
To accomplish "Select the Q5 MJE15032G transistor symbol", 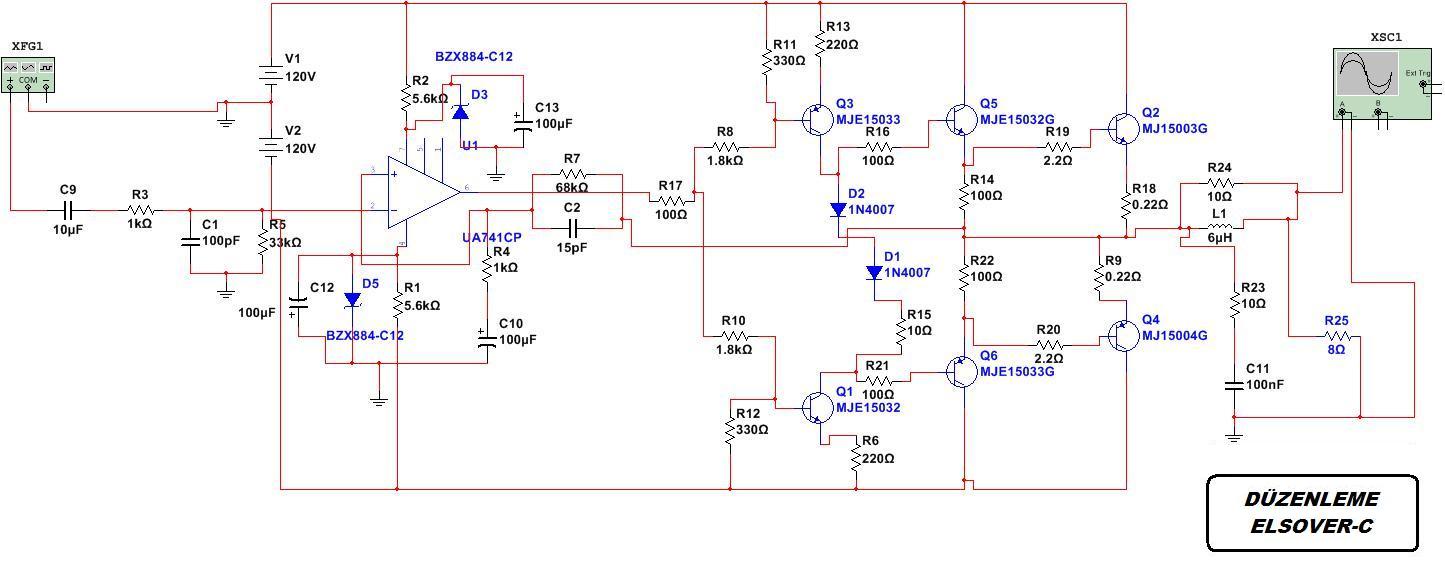I will point(958,120).
